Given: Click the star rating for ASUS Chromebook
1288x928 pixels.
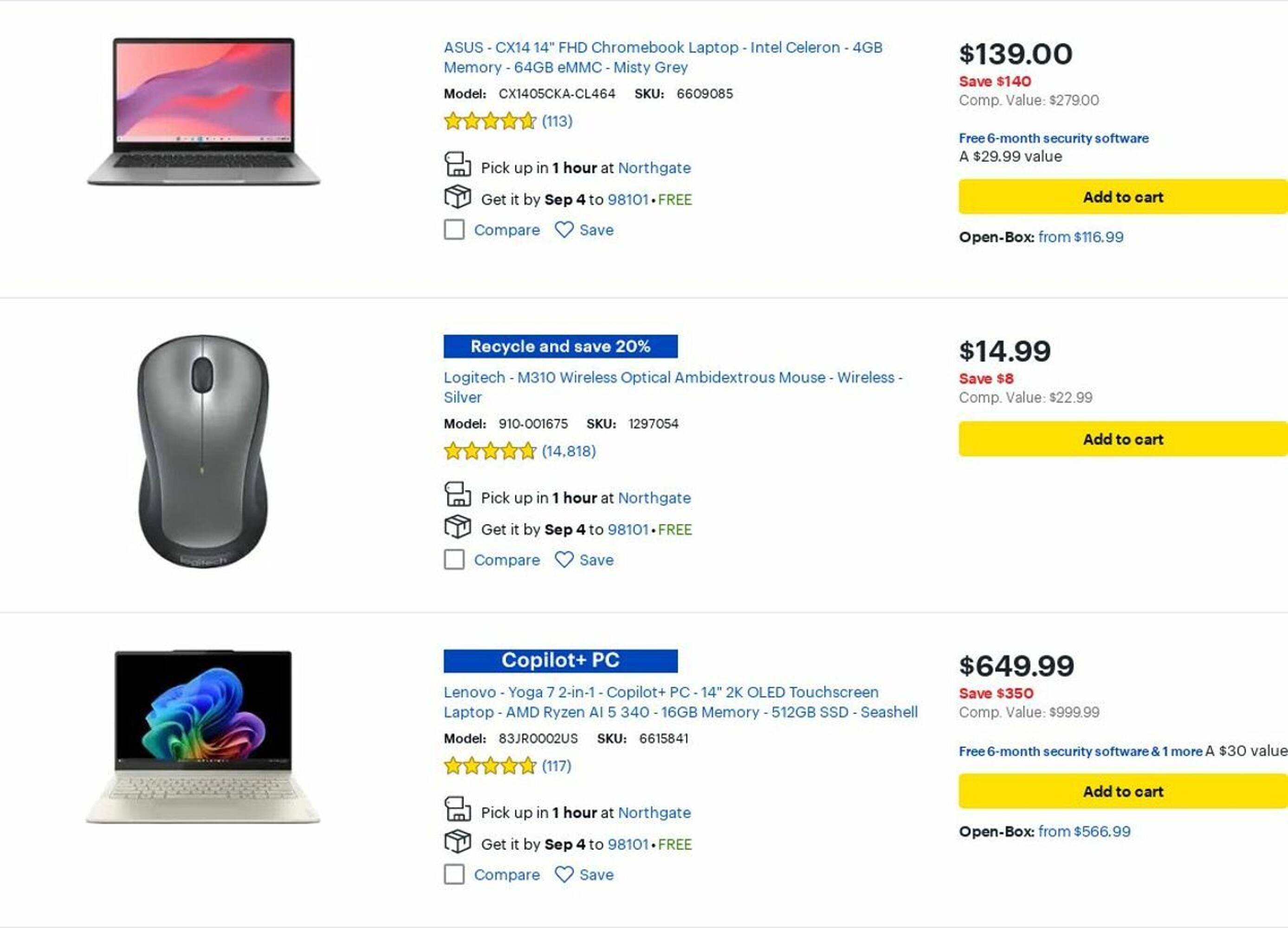Looking at the screenshot, I should (490, 122).
